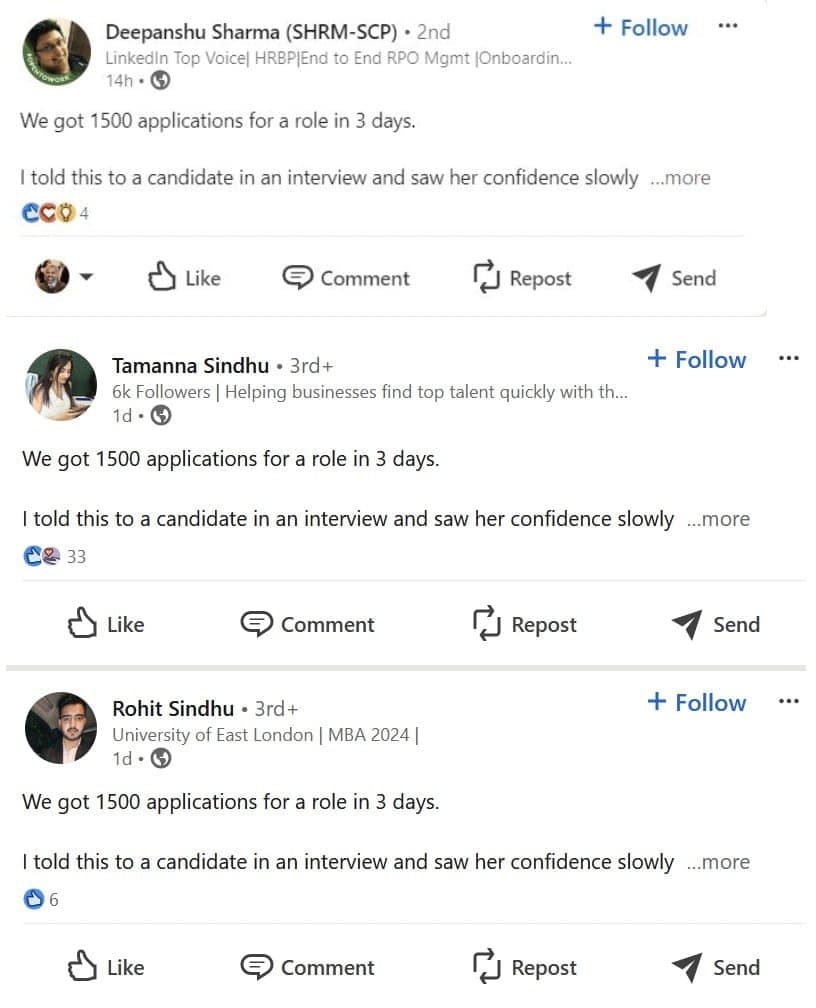Expand Rohit Sindhu's post with ...more
The height and width of the screenshot is (1008, 816).
tap(718, 862)
